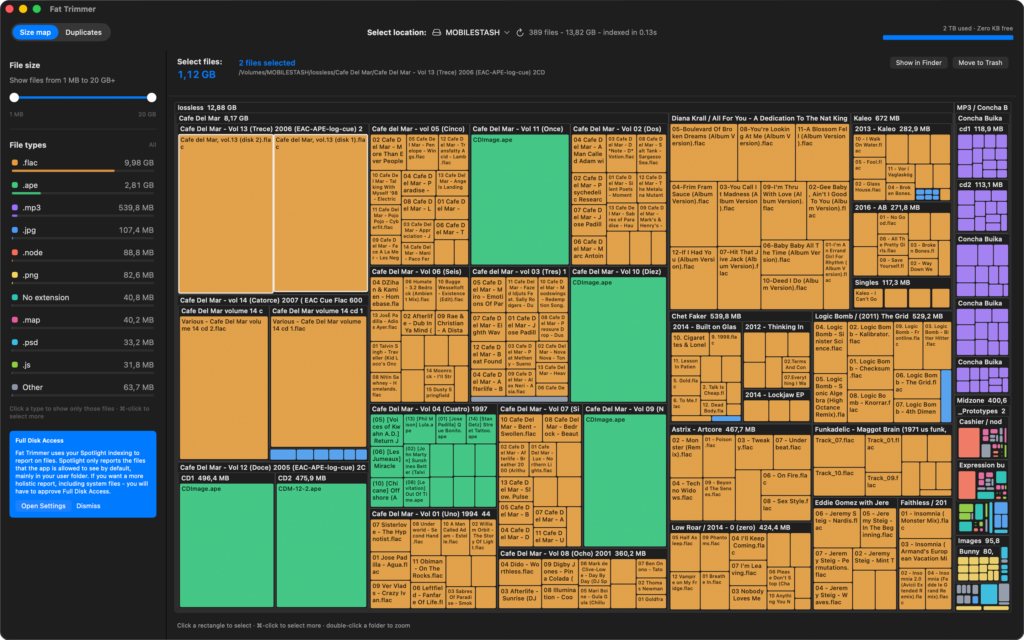This screenshot has width=1024, height=640.
Task: Click the Faithless / 201 folder header
Action: pyautogui.click(x=925, y=502)
